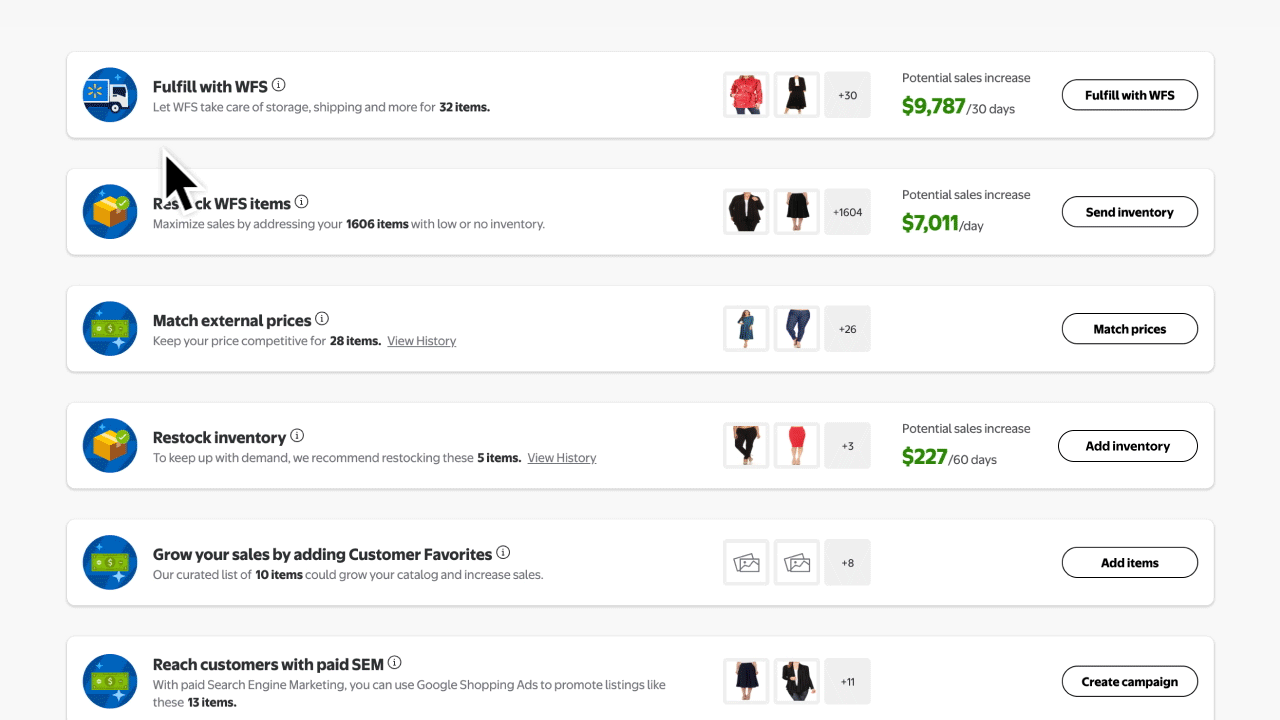Open the Reach customers with paid SEM info icon
Image resolution: width=1280 pixels, height=720 pixels.
(x=394, y=662)
